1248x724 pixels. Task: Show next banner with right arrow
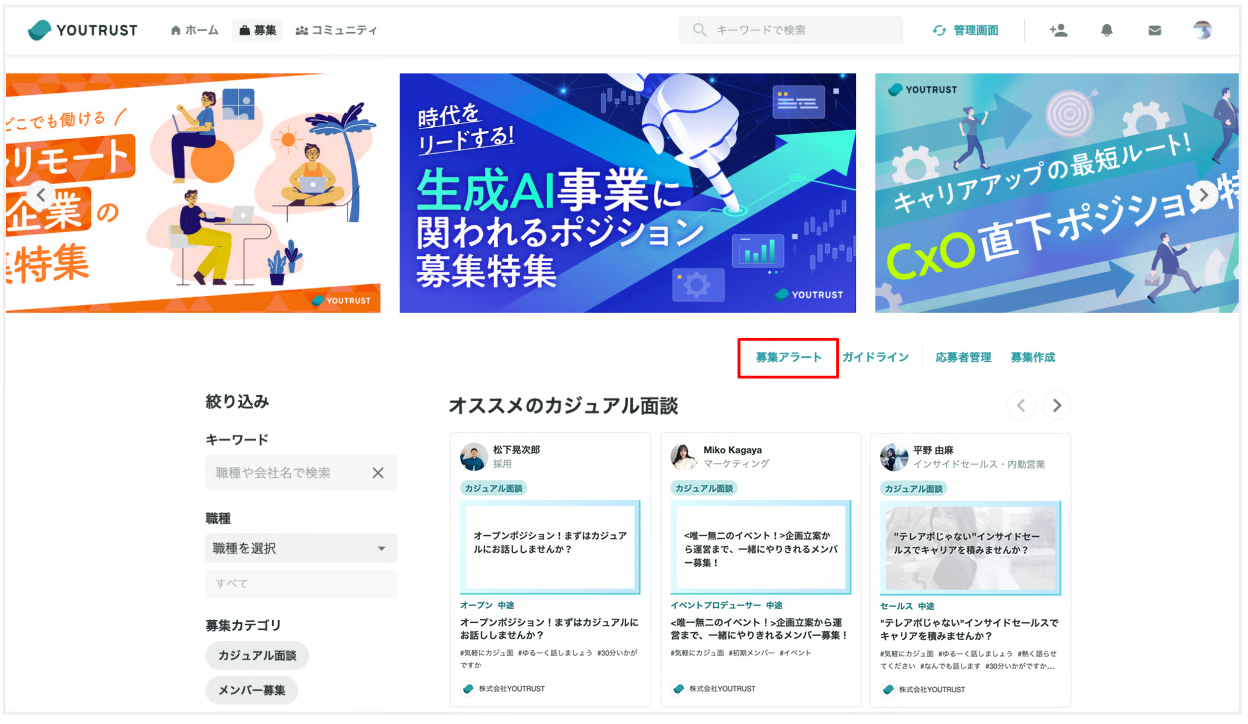click(1205, 194)
